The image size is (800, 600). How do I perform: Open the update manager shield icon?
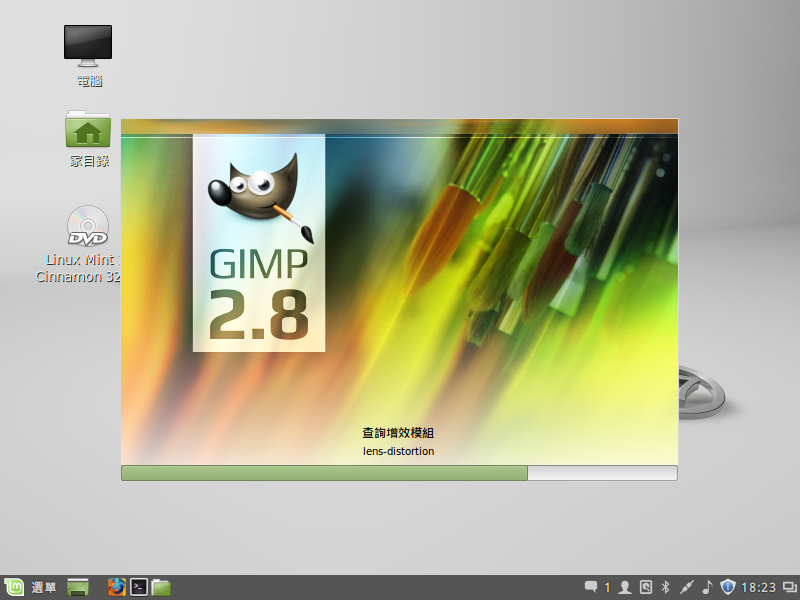(x=728, y=587)
